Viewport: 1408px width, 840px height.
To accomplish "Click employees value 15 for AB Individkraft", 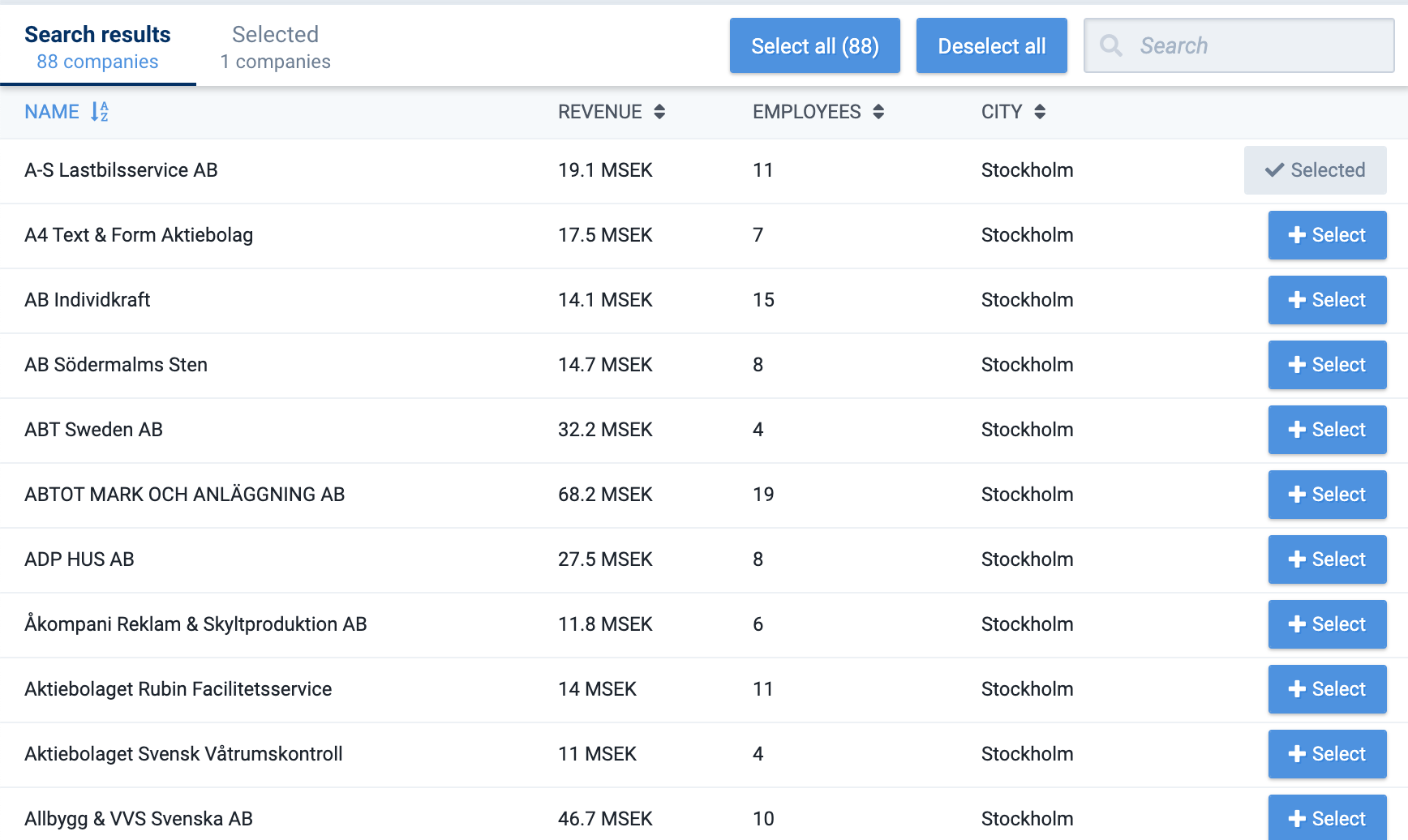I will tap(763, 300).
